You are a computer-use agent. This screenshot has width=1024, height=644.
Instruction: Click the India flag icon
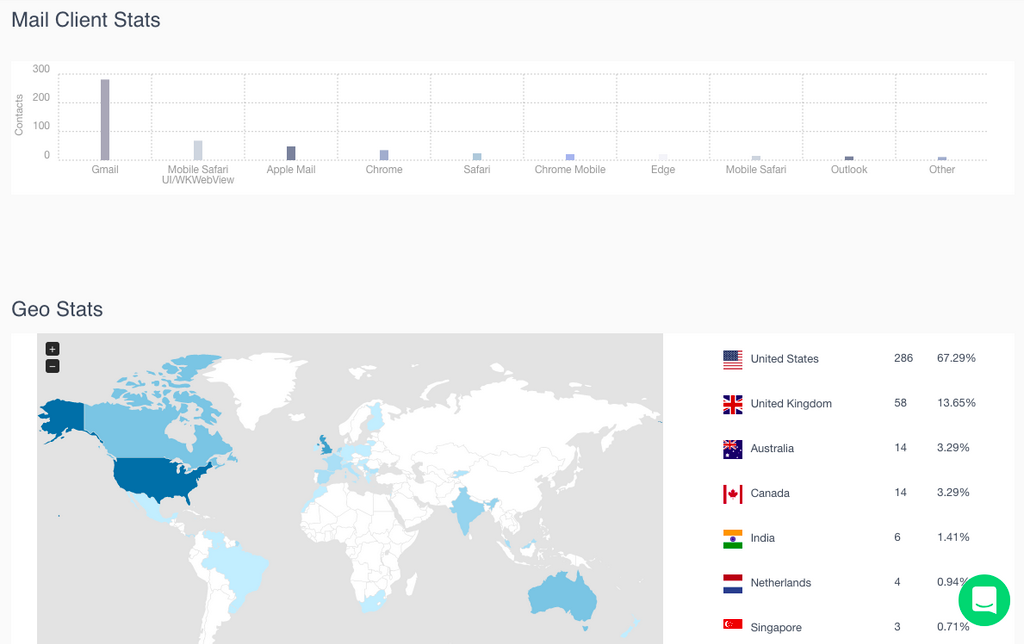pos(733,539)
